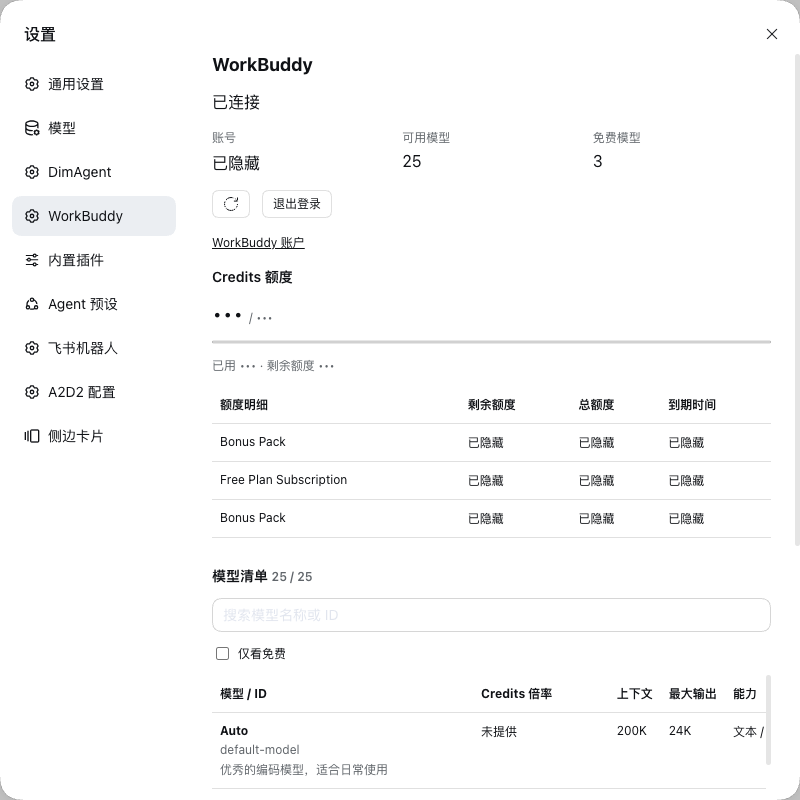This screenshot has width=800, height=800.
Task: Open 模型 settings section
Action: pos(94,128)
